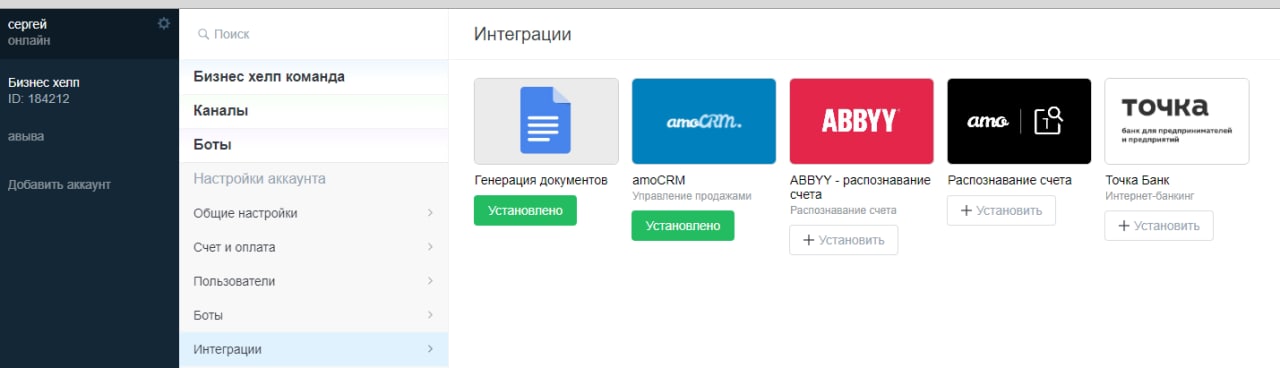Open Каналы section
Image resolution: width=1280 pixels, height=368 pixels.
(314, 111)
